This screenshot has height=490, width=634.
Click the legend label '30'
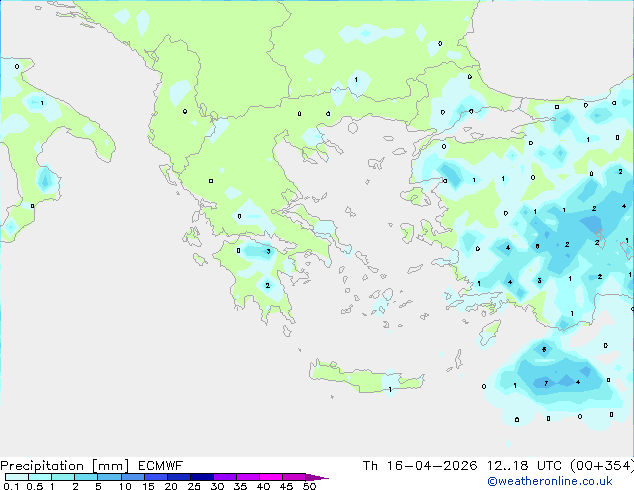tap(217, 486)
